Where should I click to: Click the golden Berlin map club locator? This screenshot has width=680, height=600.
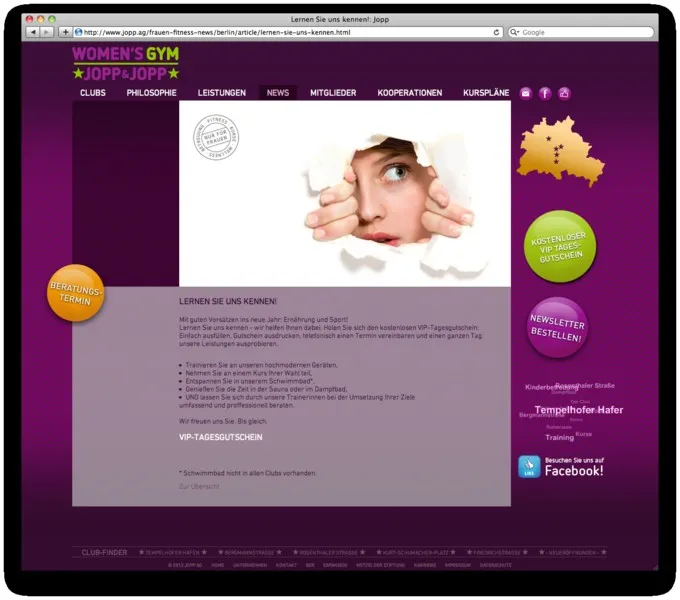(560, 151)
